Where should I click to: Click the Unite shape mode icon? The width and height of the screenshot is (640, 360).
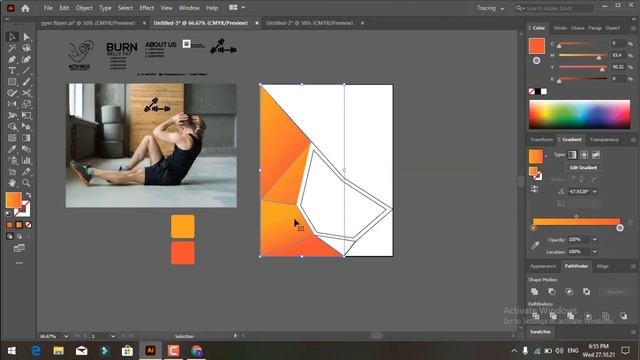tap(534, 291)
